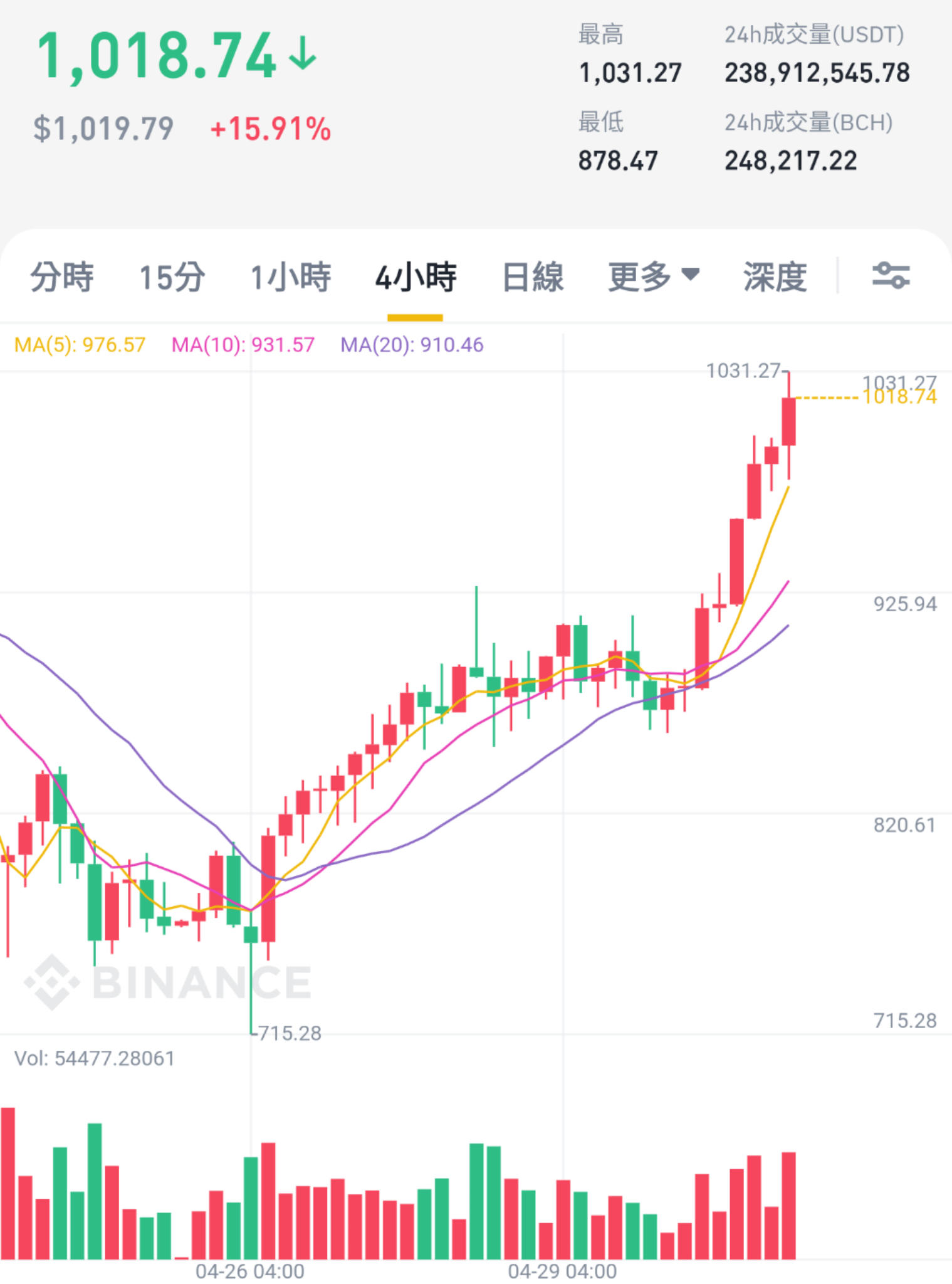
Task: Click the 04-26 04:00 time axis label
Action: click(250, 1271)
